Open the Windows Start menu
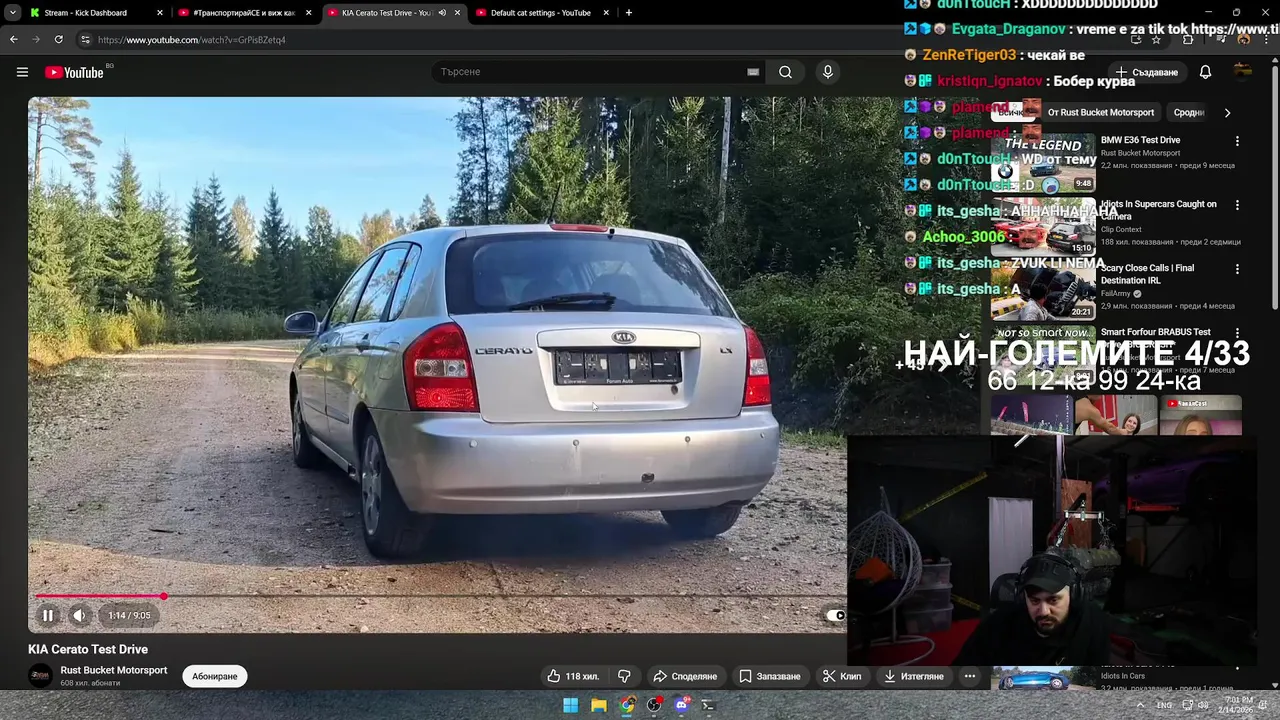 point(570,705)
